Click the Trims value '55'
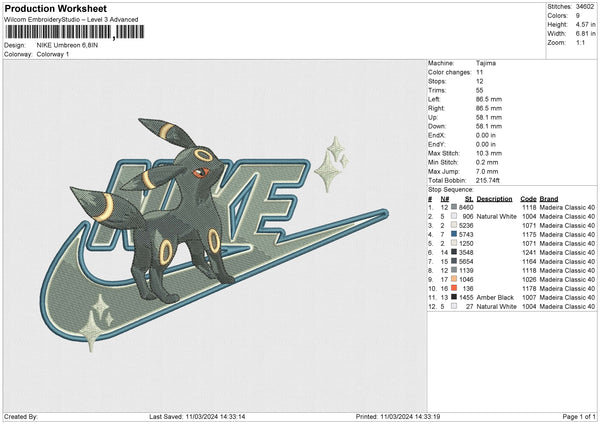Image resolution: width=600 pixels, height=424 pixels. [x=479, y=90]
